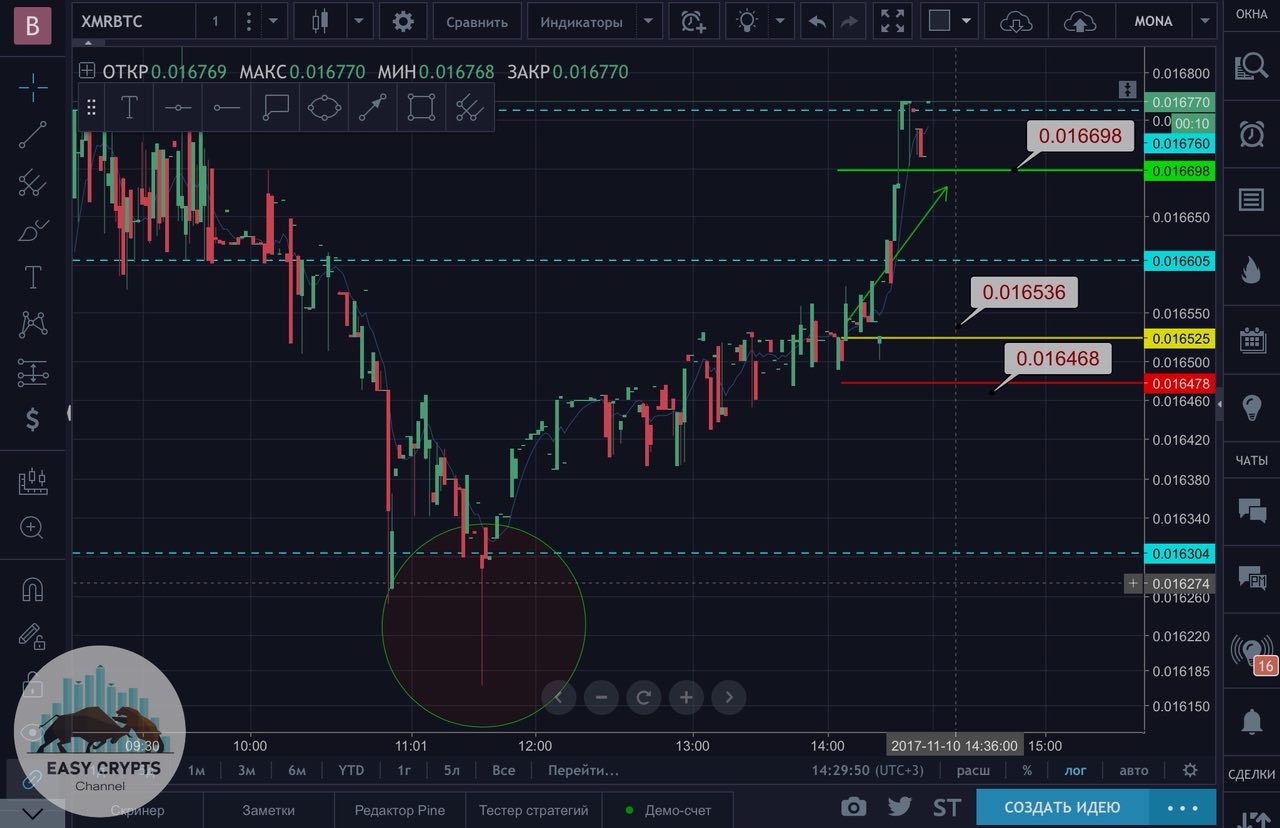1280x828 pixels.
Task: Open notifications bell on right sidebar
Action: pos(1251,720)
